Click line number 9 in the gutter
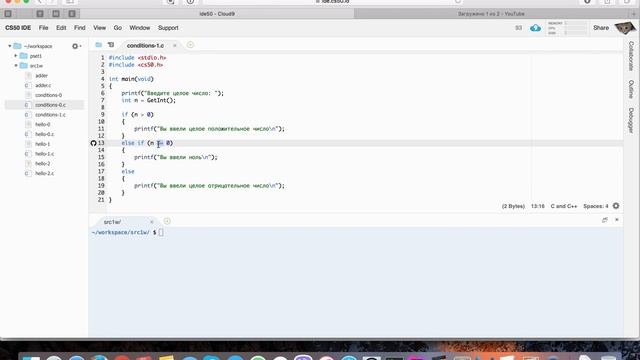The image size is (640, 360). 102,114
